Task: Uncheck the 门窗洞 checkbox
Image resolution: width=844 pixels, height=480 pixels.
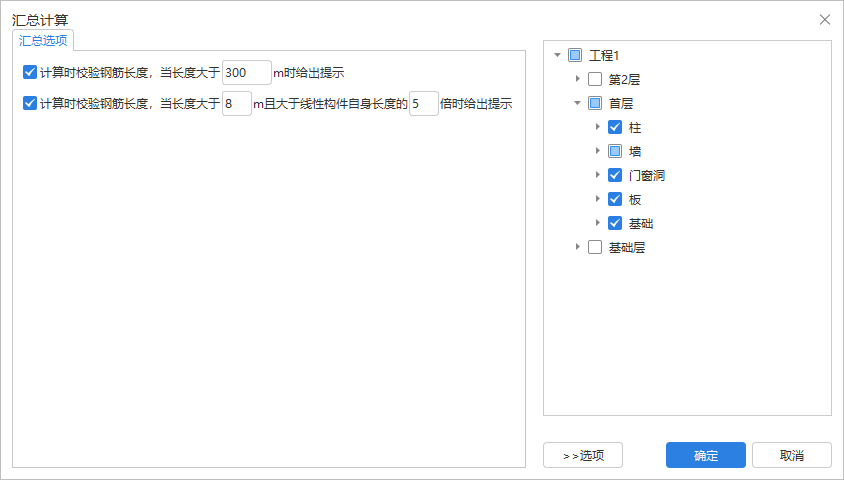Action: [x=615, y=175]
